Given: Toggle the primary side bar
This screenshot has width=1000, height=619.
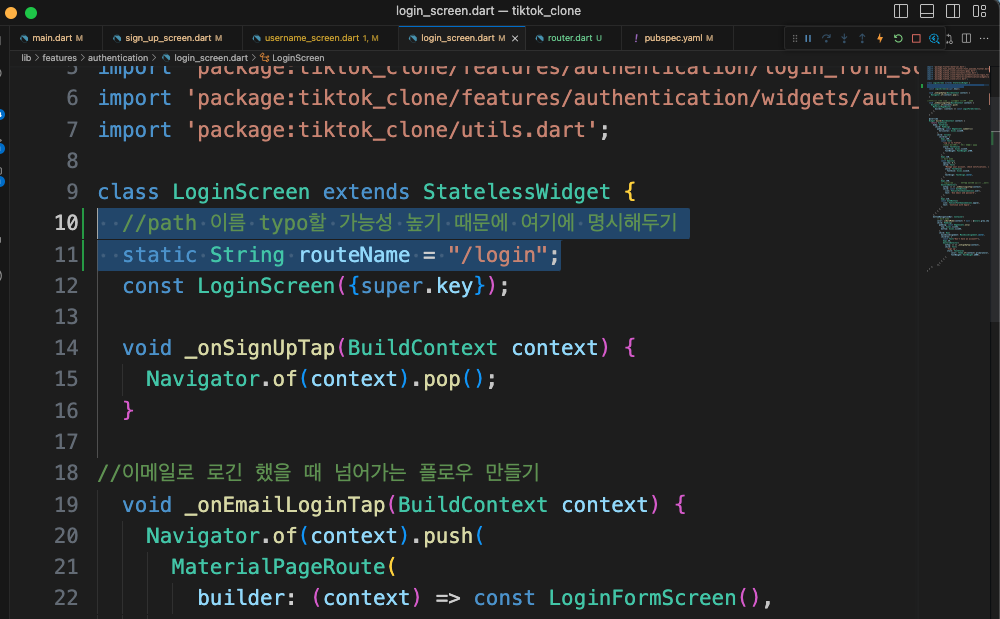Looking at the screenshot, I should (x=901, y=11).
